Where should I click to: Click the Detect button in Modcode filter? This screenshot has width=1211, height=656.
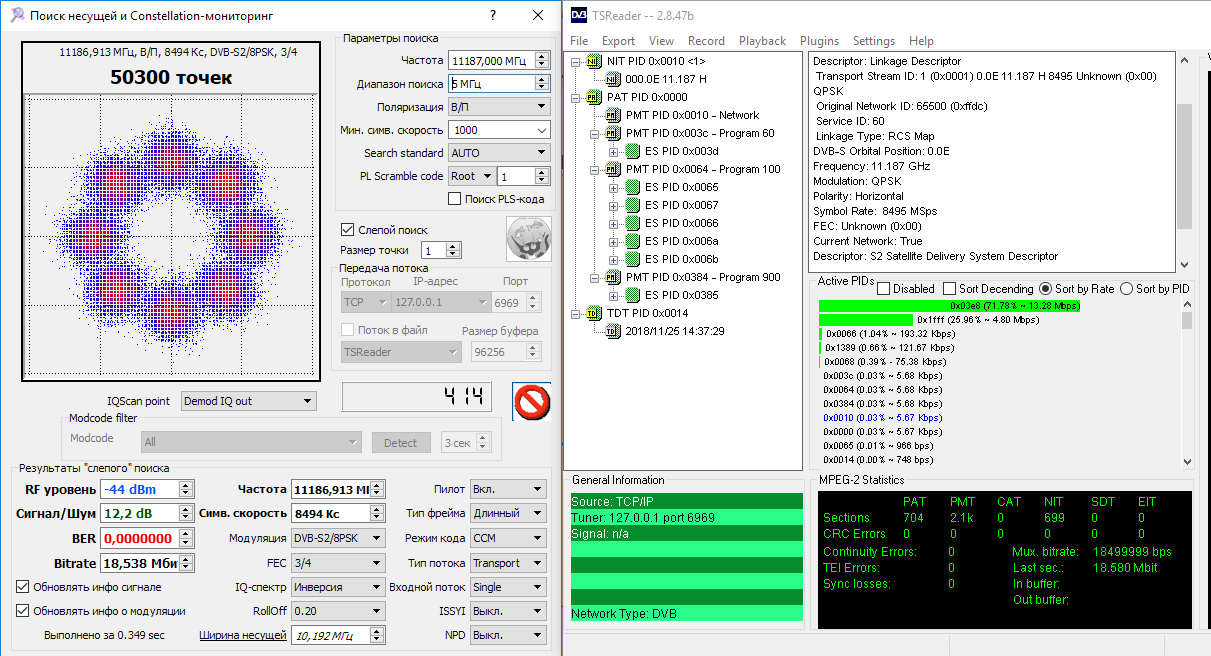401,442
